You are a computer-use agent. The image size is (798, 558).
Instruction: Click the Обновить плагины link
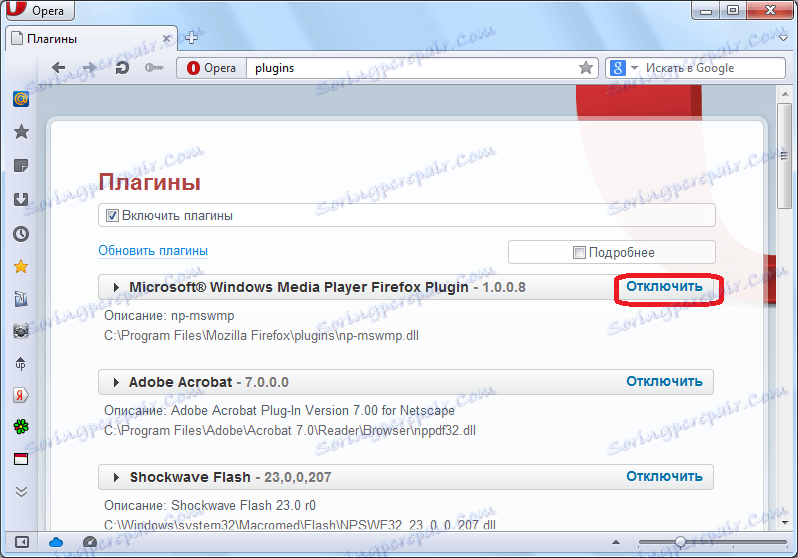(153, 250)
